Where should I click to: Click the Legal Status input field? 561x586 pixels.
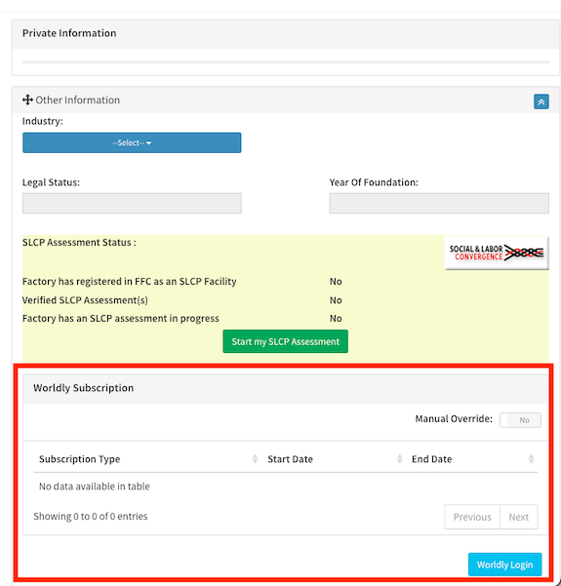click(132, 203)
